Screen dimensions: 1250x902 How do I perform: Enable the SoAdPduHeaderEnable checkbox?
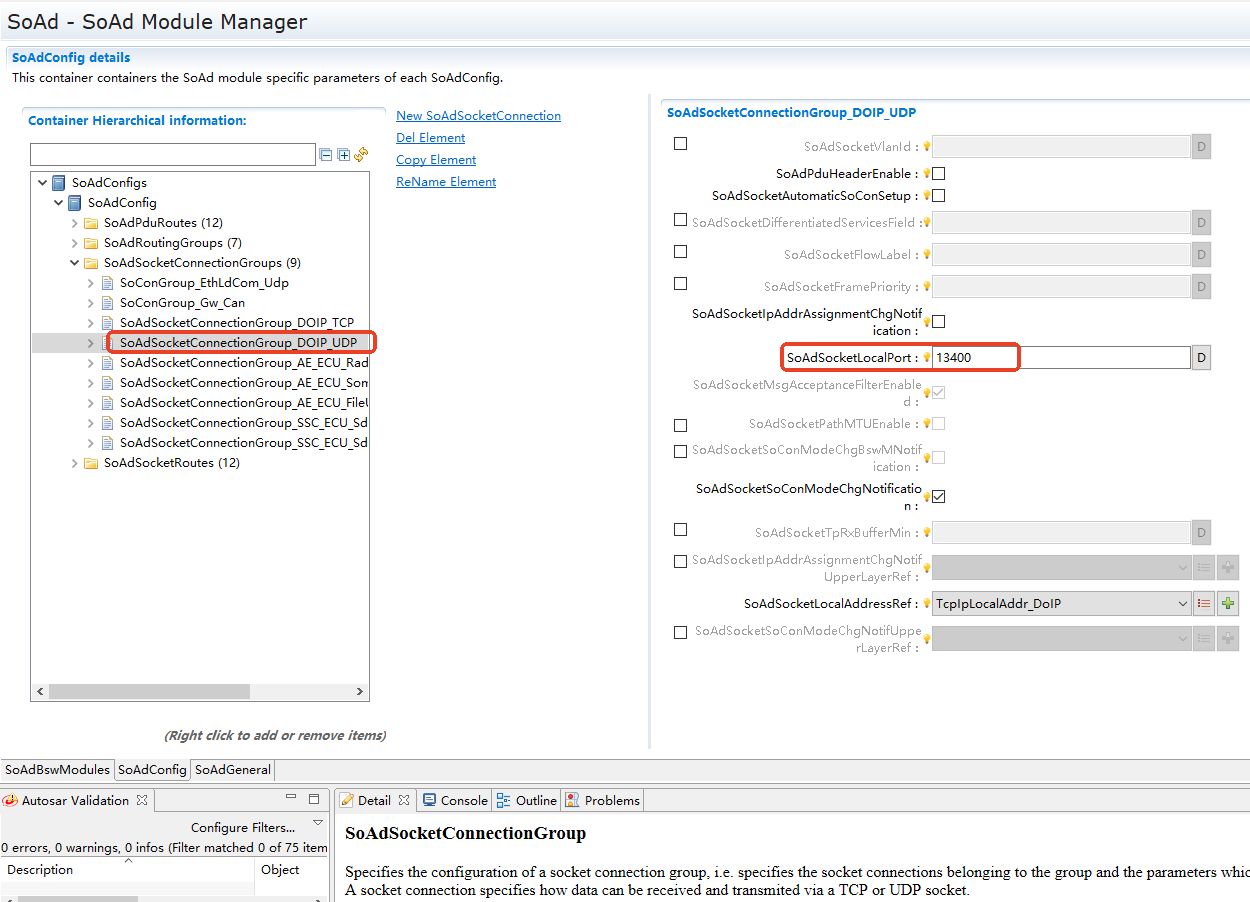pos(938,174)
